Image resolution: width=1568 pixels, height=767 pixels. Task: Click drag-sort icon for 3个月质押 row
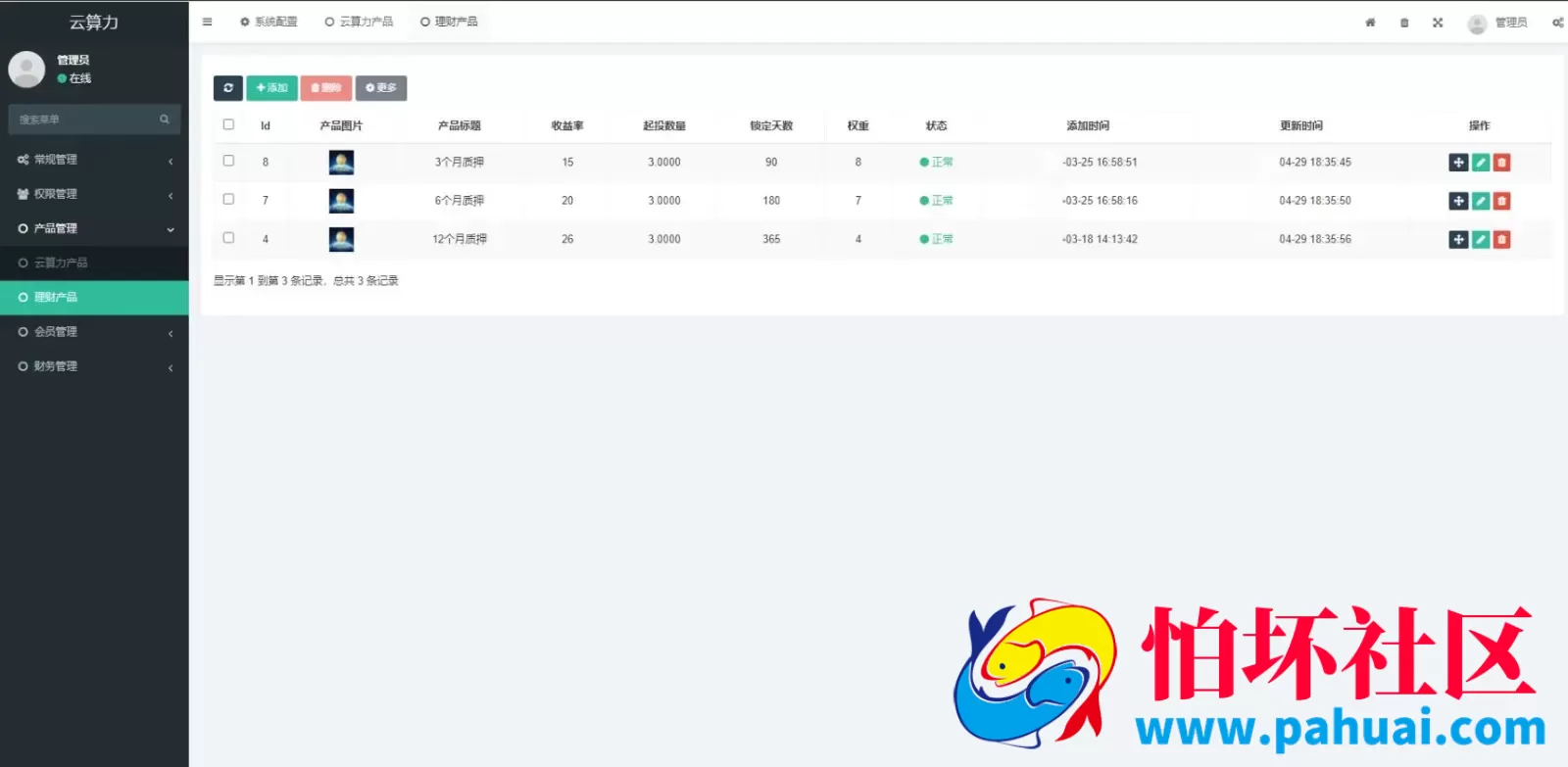[1458, 163]
